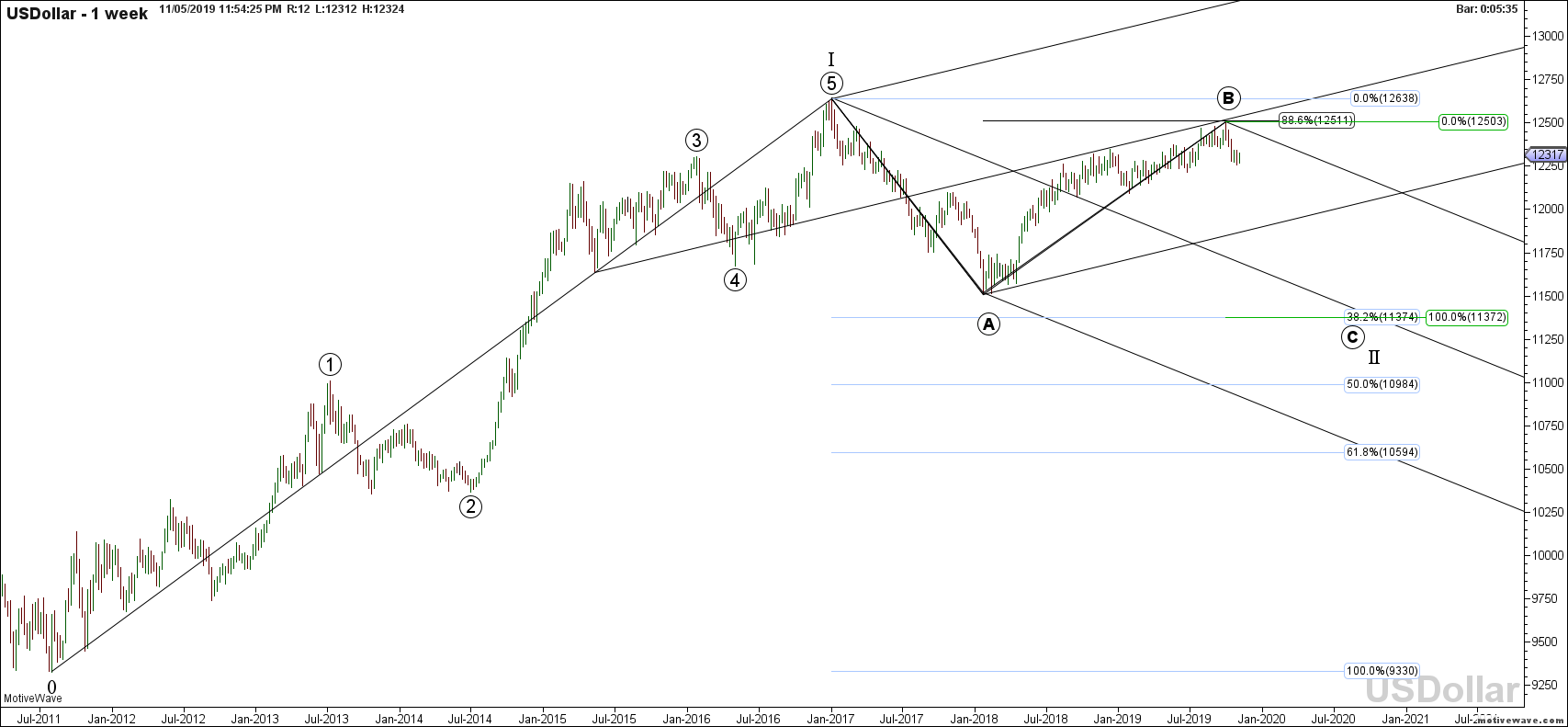Click the wave origin 0 label
The image size is (1568, 727).
(x=51, y=687)
